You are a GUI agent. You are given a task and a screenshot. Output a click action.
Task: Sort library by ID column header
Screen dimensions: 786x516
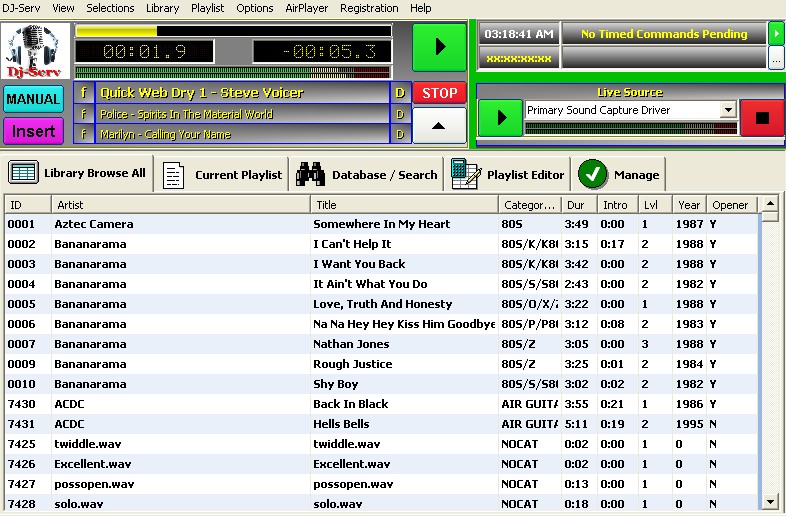click(28, 205)
